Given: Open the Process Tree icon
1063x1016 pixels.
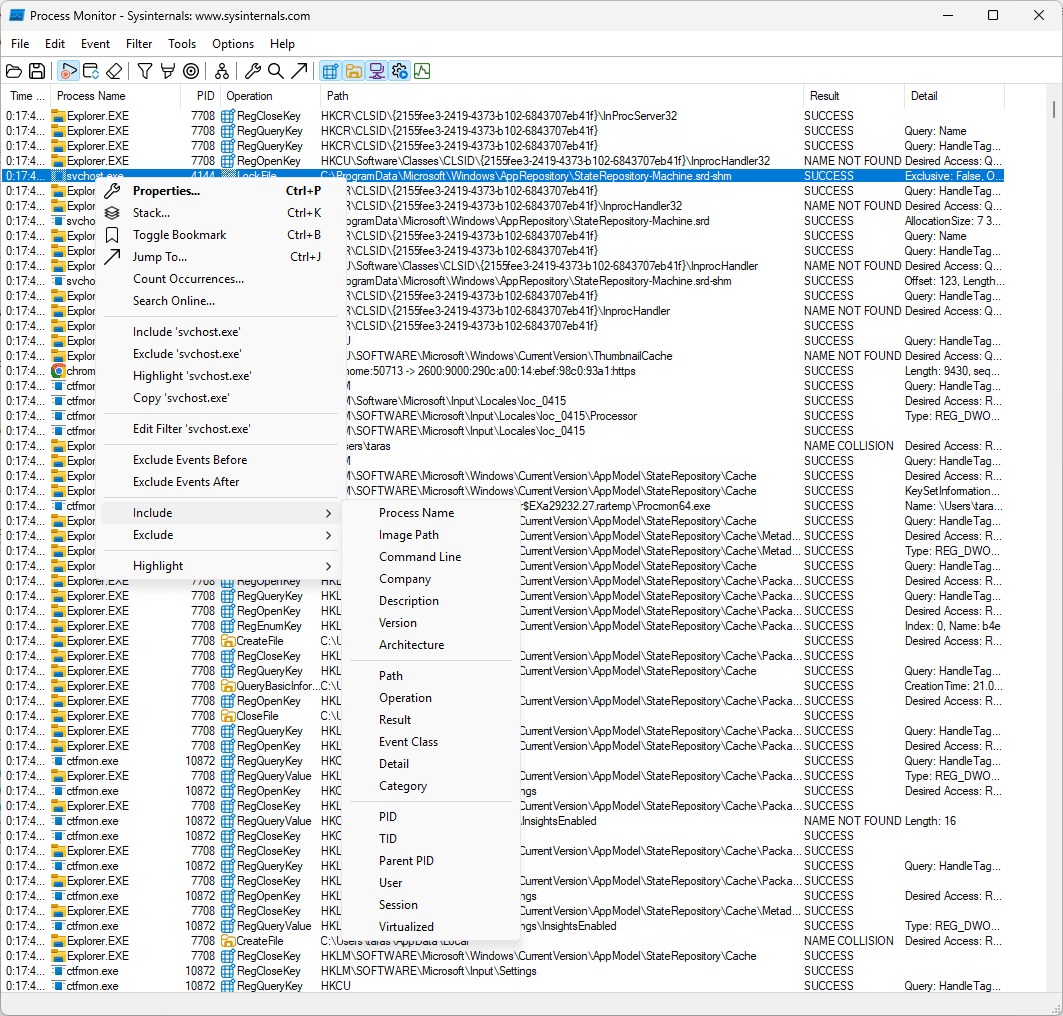Looking at the screenshot, I should click(222, 71).
